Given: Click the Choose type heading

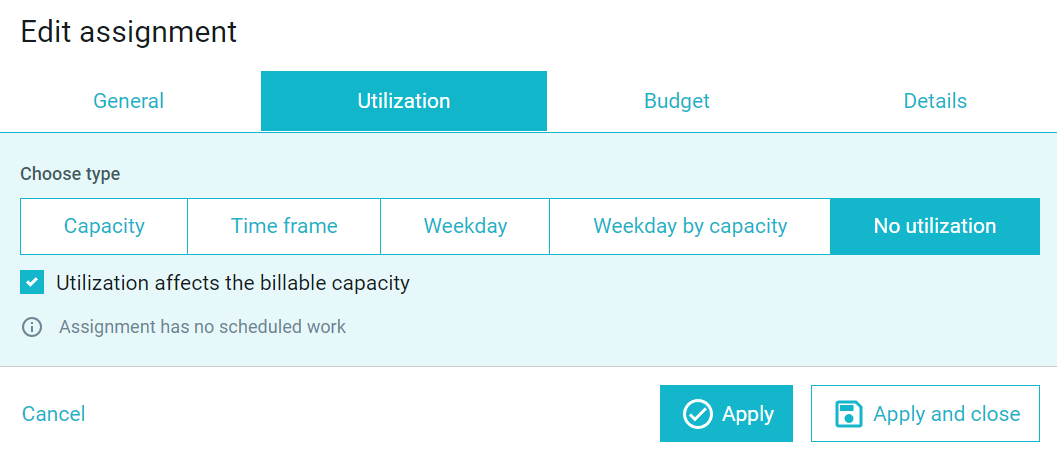Looking at the screenshot, I should (x=70, y=174).
